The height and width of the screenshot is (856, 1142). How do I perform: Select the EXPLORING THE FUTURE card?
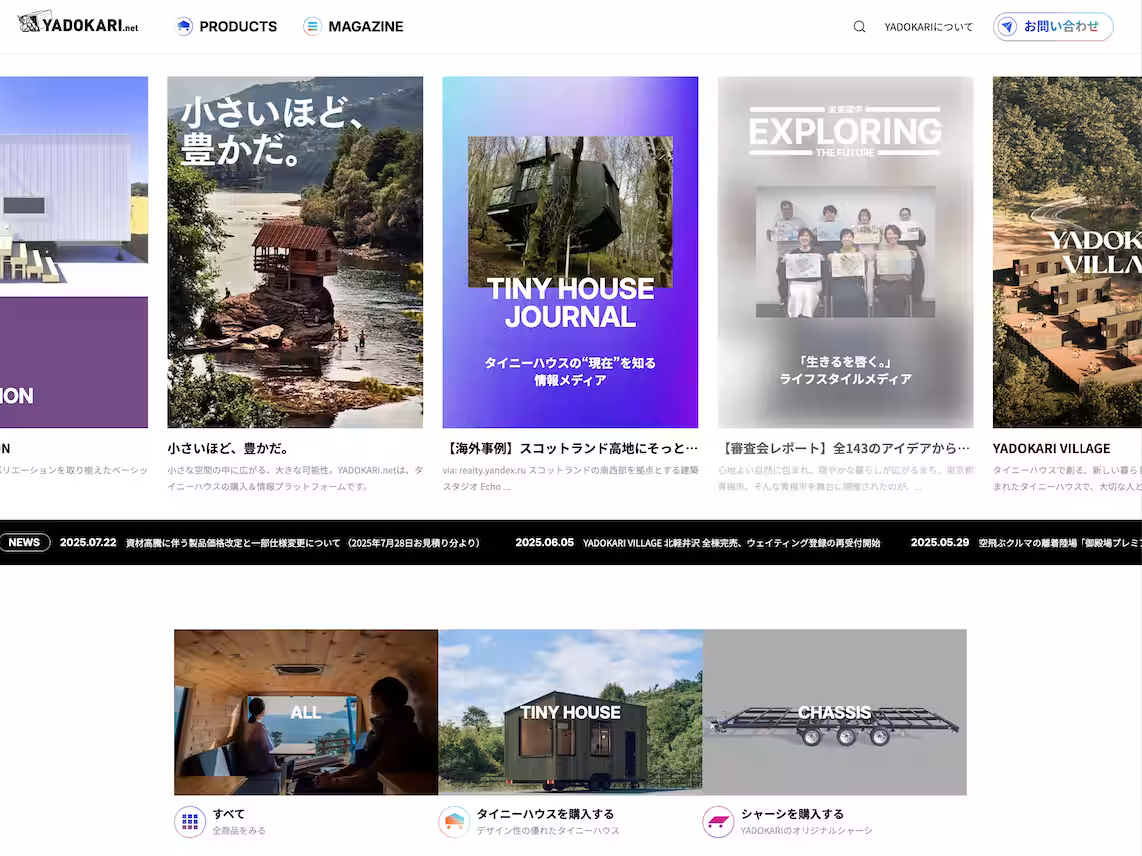click(845, 252)
